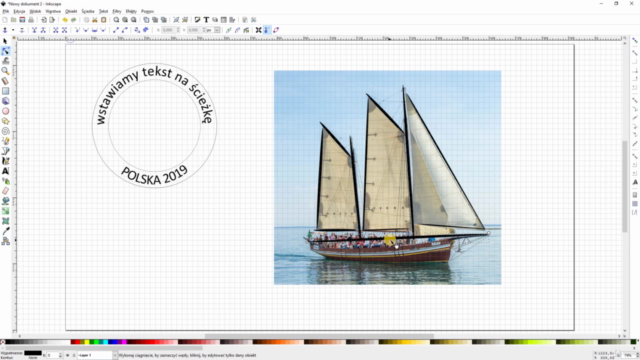Image resolution: width=640 pixels, height=360 pixels.
Task: Select the Eraser tool
Action: (x=5, y=191)
